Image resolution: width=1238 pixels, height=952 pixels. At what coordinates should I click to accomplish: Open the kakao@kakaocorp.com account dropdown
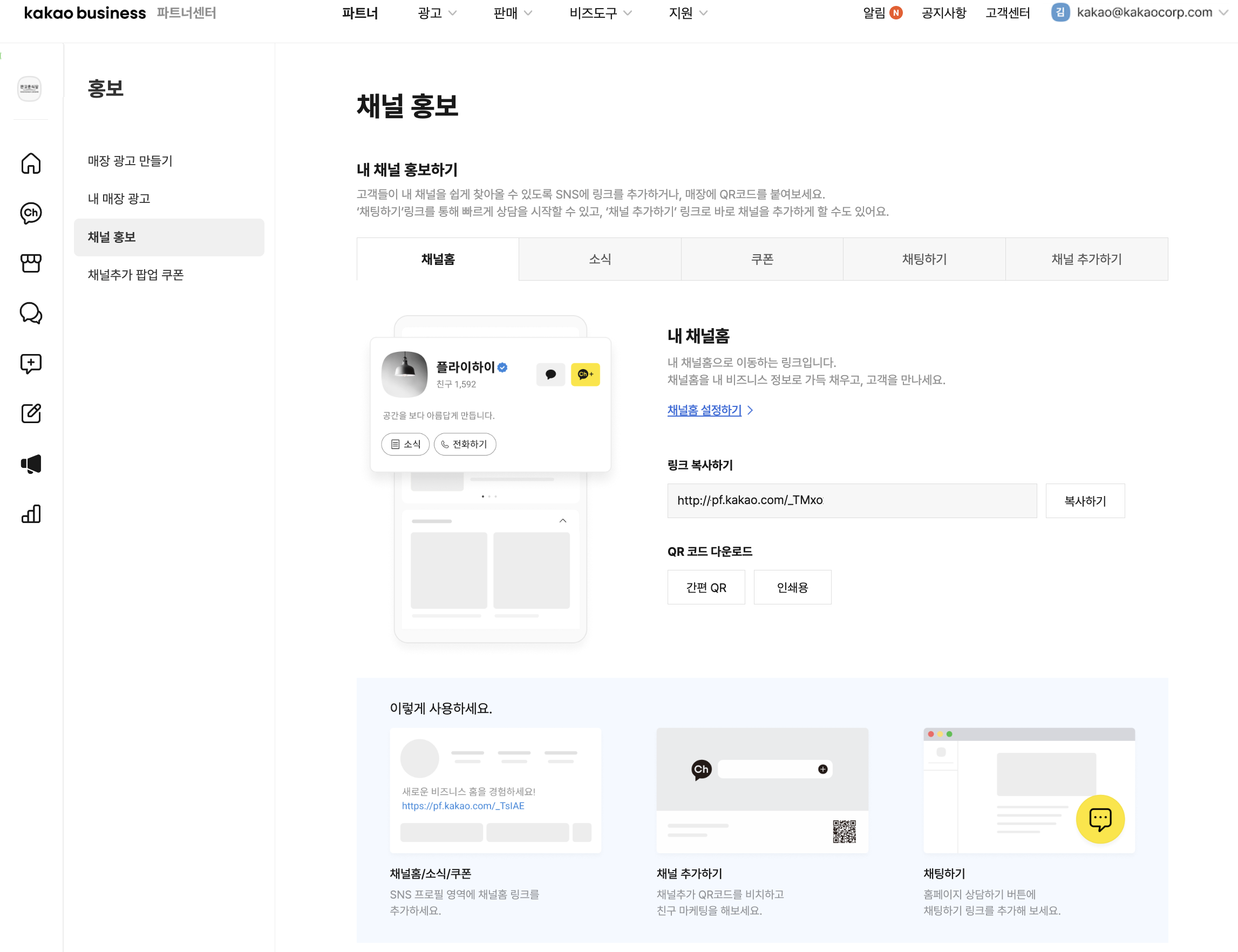tap(1139, 12)
